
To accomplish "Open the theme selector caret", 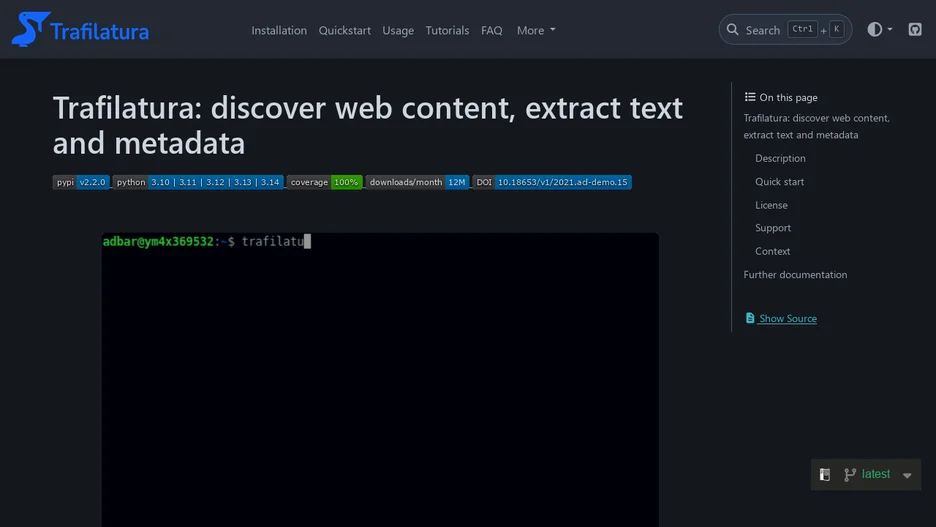I will click(889, 29).
